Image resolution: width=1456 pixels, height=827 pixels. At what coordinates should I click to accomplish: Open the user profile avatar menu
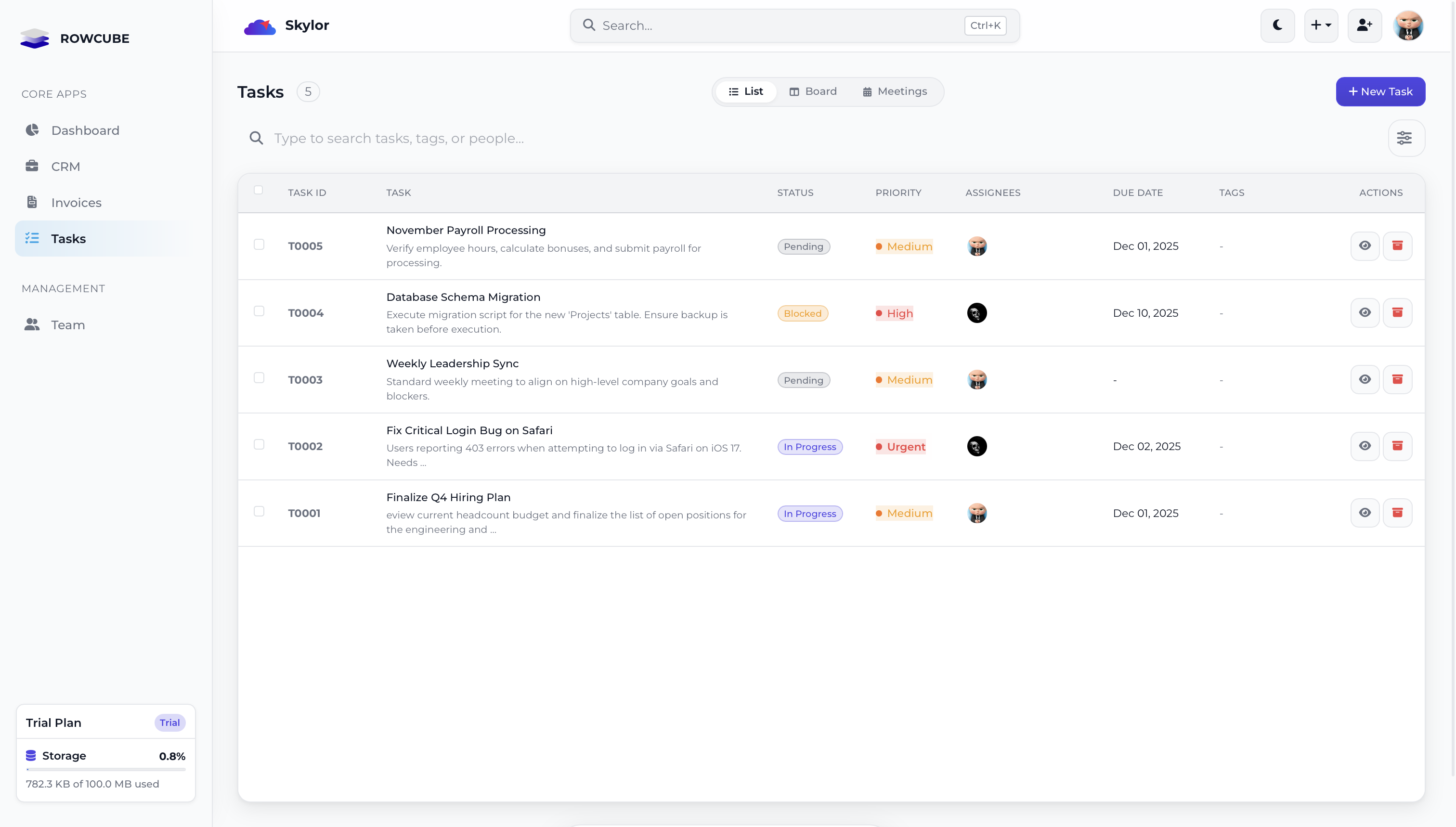click(1408, 26)
